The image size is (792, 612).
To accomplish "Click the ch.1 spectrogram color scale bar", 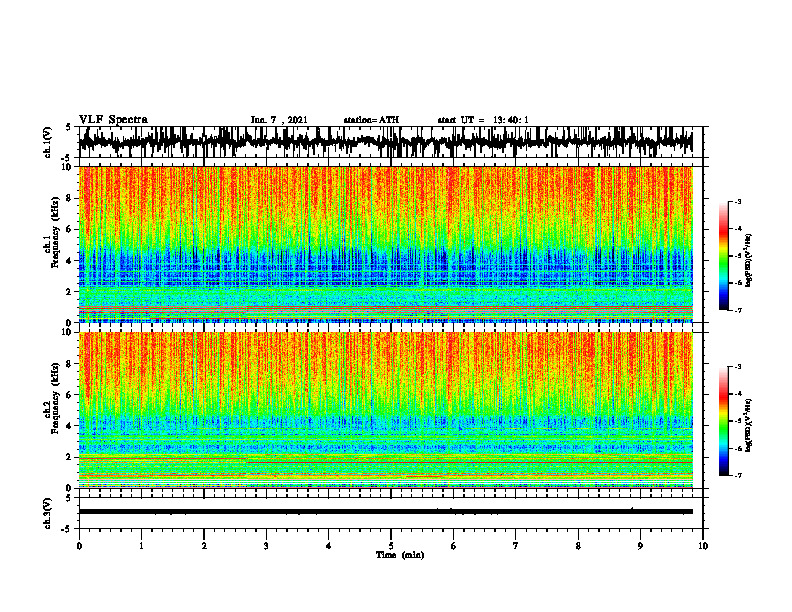I will coord(723,256).
